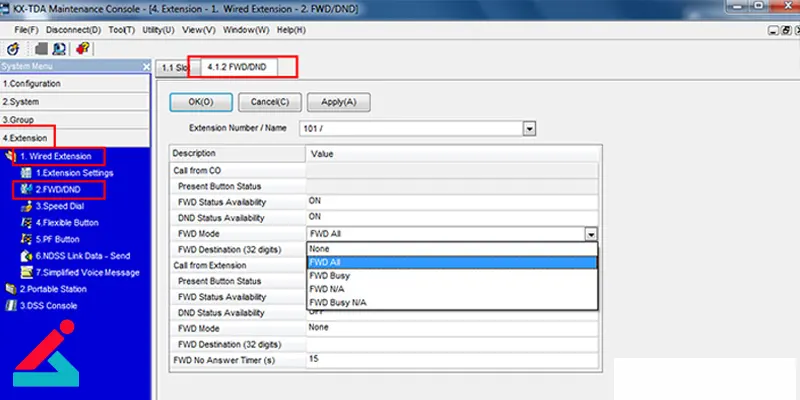Collapse 4.Extension in System Menu
This screenshot has height=400, width=800.
click(x=75, y=138)
